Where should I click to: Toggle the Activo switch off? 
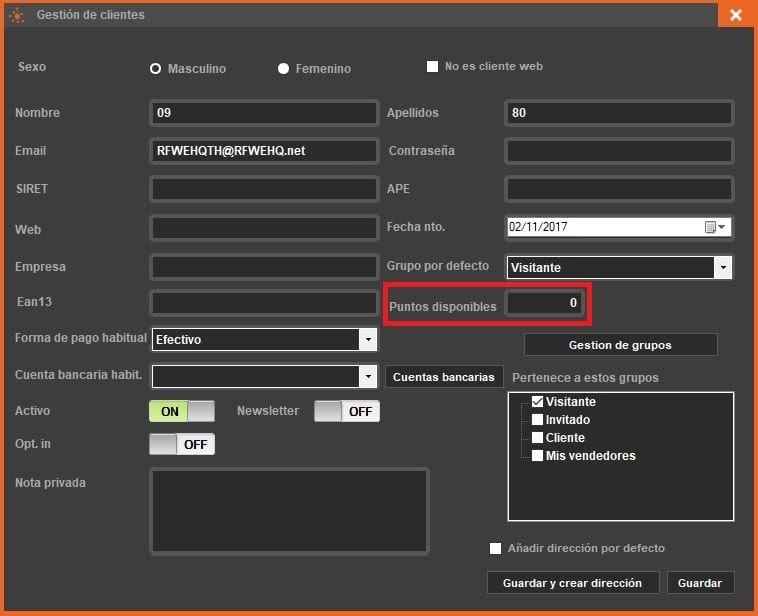coord(182,411)
